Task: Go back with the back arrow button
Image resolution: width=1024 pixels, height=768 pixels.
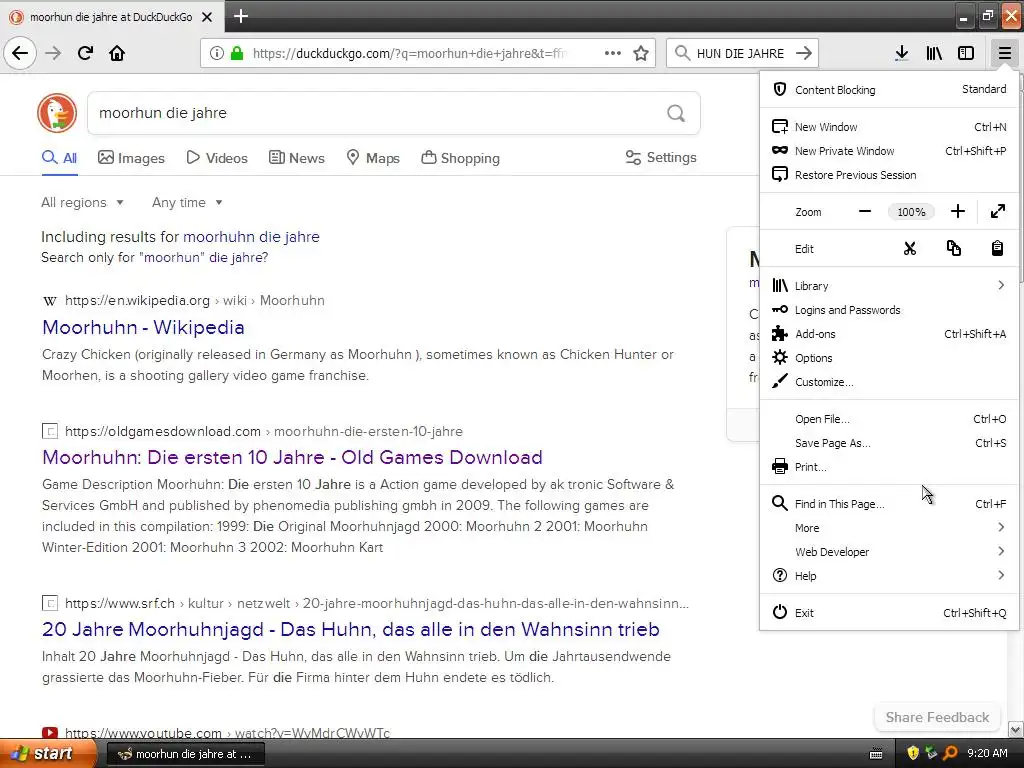Action: coord(20,53)
